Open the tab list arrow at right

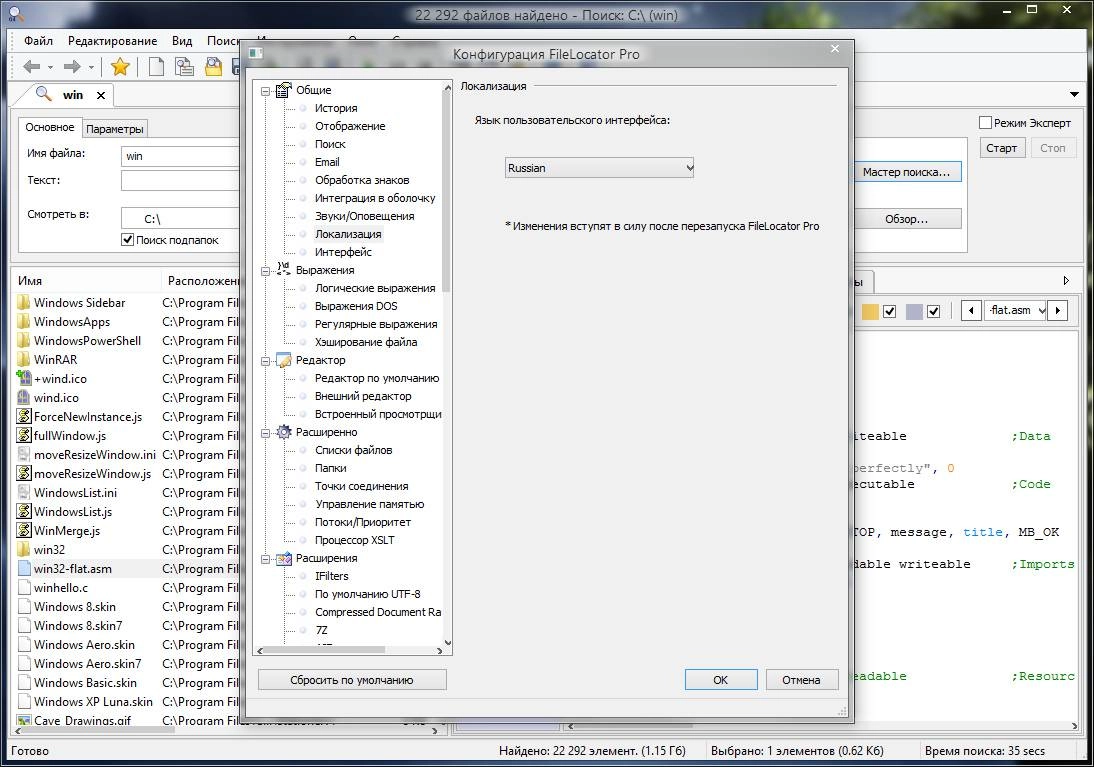[x=1074, y=94]
